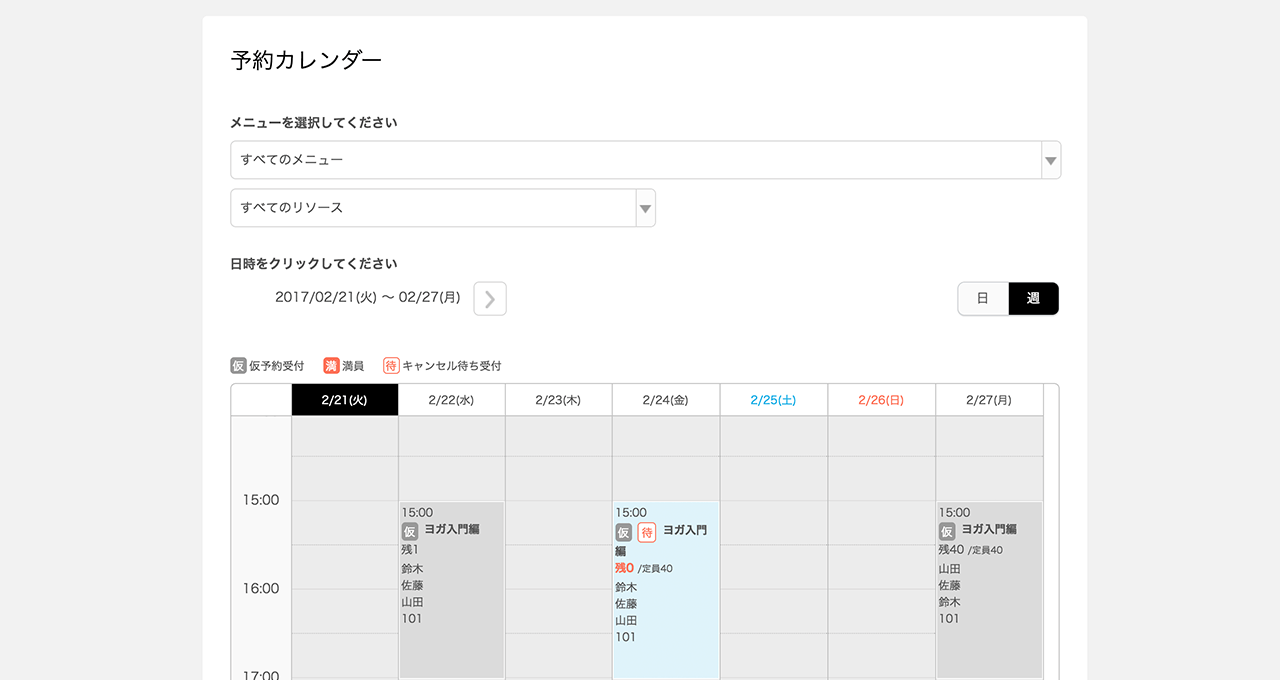The image size is (1280, 680).
Task: Select the 2/25(土) column header
Action: 773,400
